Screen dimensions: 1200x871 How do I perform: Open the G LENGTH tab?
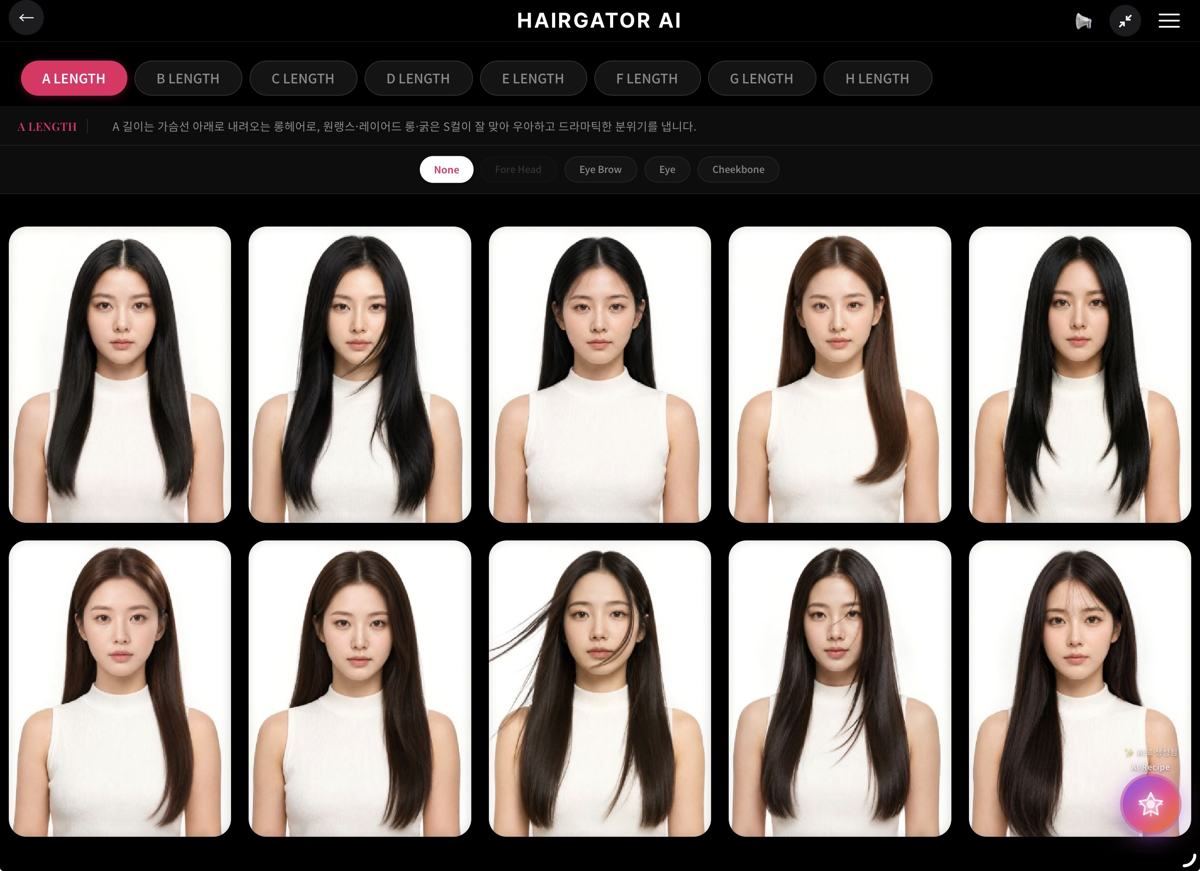[x=762, y=78]
